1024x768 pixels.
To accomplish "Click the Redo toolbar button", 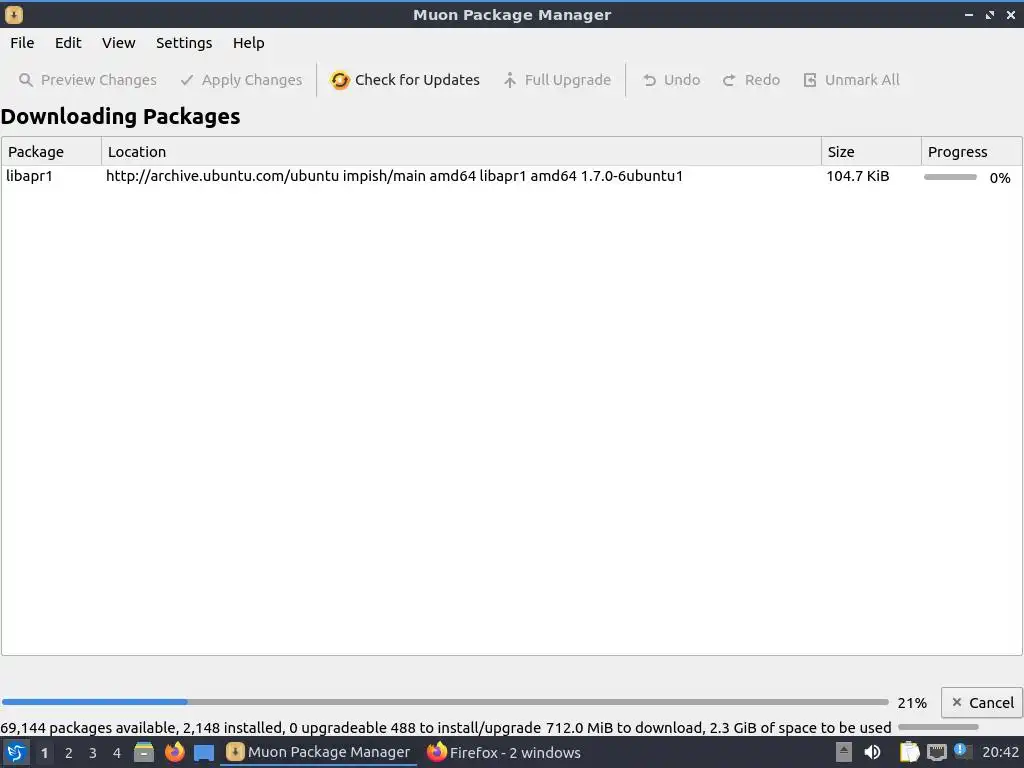I will pyautogui.click(x=752, y=80).
